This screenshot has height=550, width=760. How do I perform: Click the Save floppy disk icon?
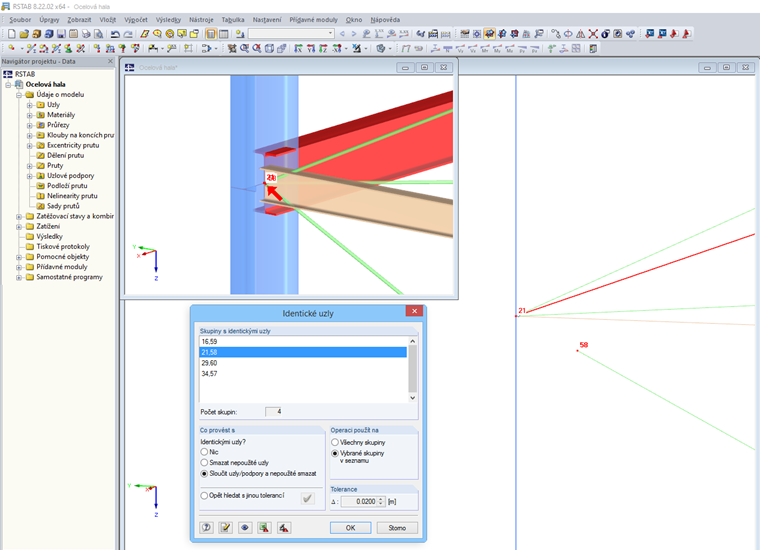pyautogui.click(x=61, y=33)
